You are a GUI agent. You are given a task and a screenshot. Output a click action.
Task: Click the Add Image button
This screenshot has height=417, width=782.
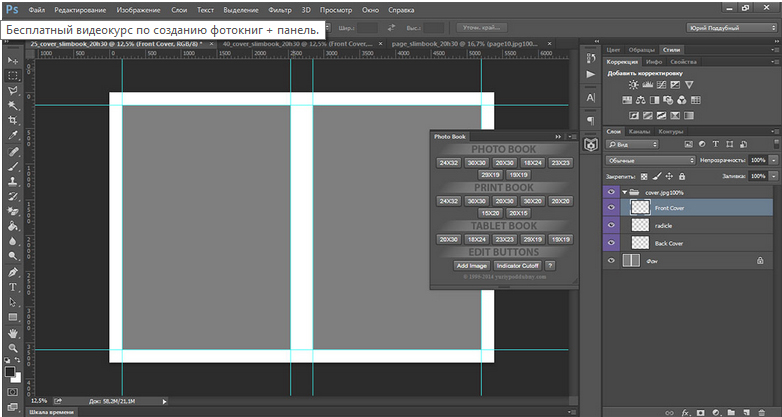tap(472, 266)
